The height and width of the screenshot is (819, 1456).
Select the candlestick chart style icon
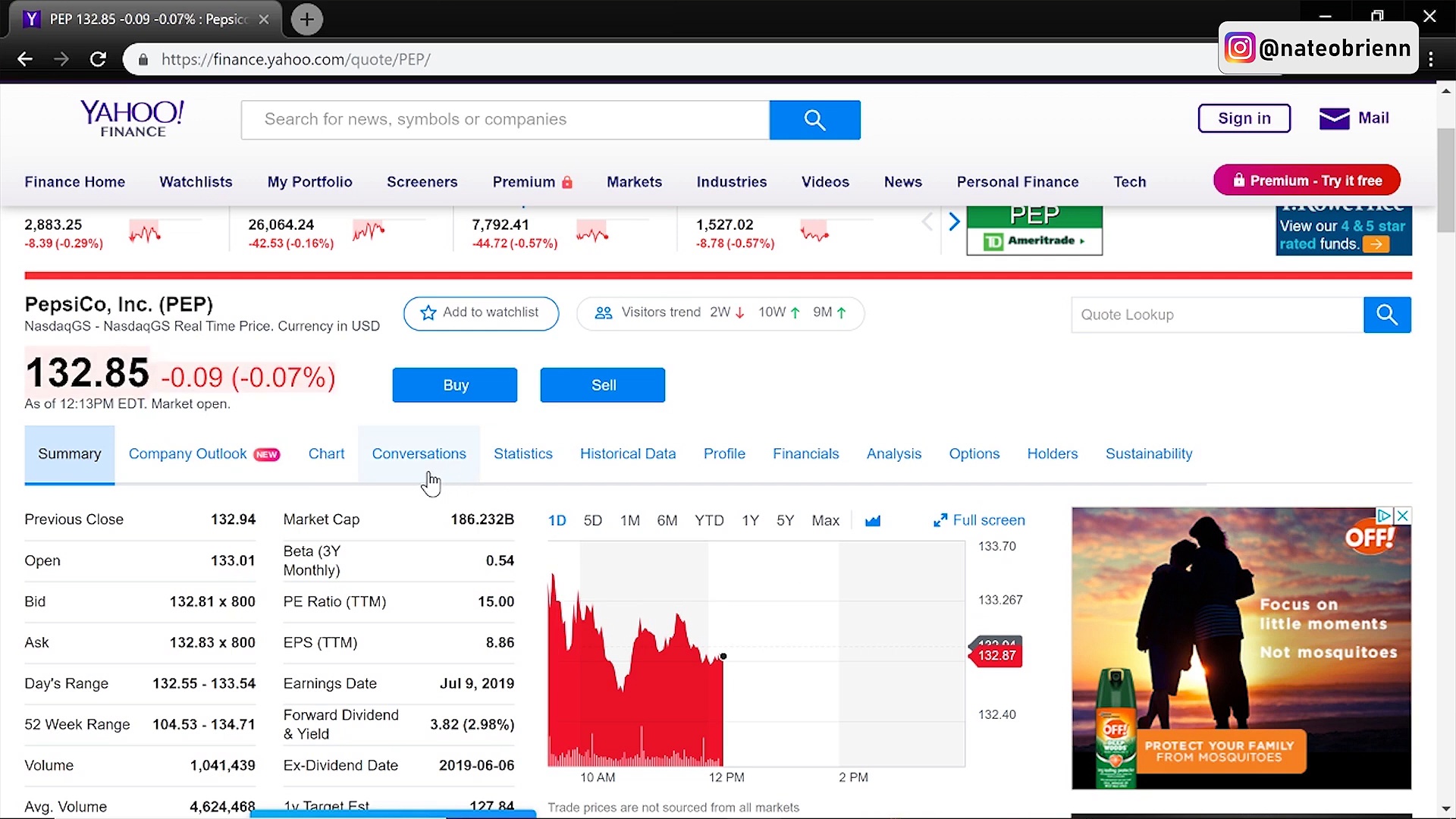point(873,520)
